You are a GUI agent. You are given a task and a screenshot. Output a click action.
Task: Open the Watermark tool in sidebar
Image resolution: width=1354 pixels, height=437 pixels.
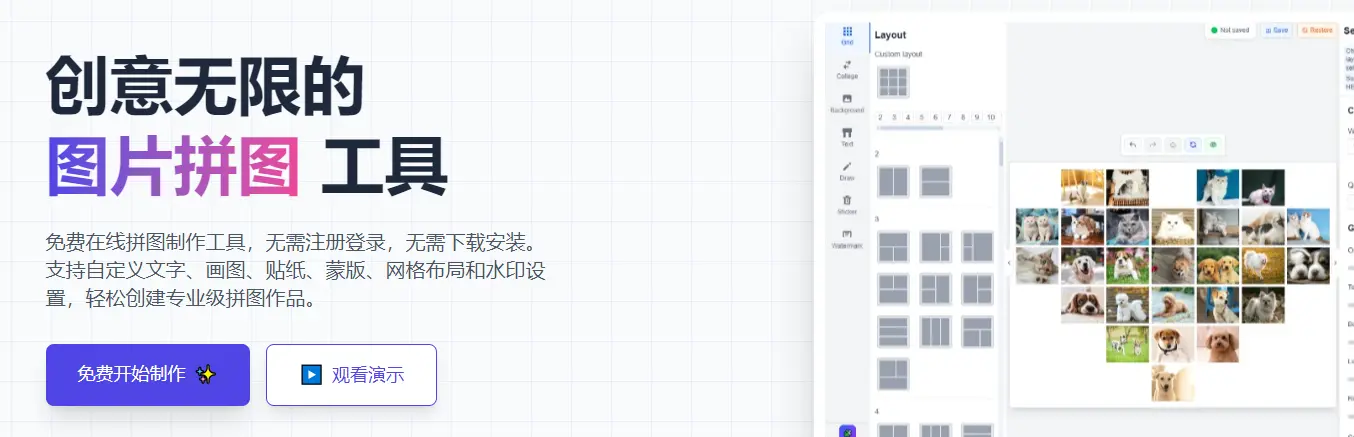847,239
